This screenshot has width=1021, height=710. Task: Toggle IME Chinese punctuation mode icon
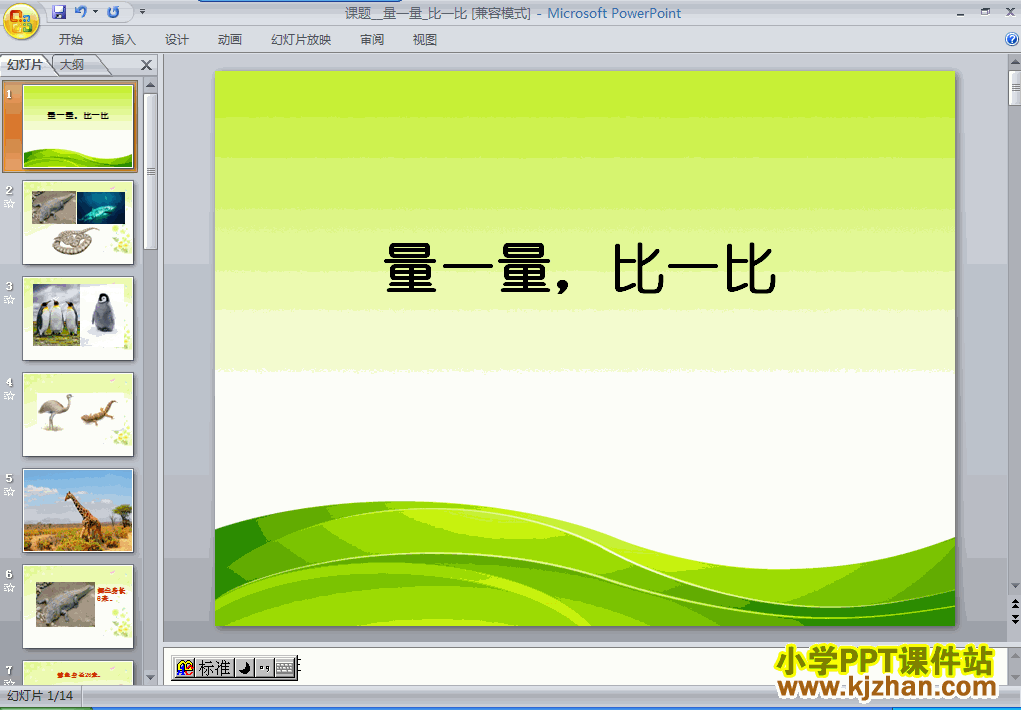pos(264,668)
